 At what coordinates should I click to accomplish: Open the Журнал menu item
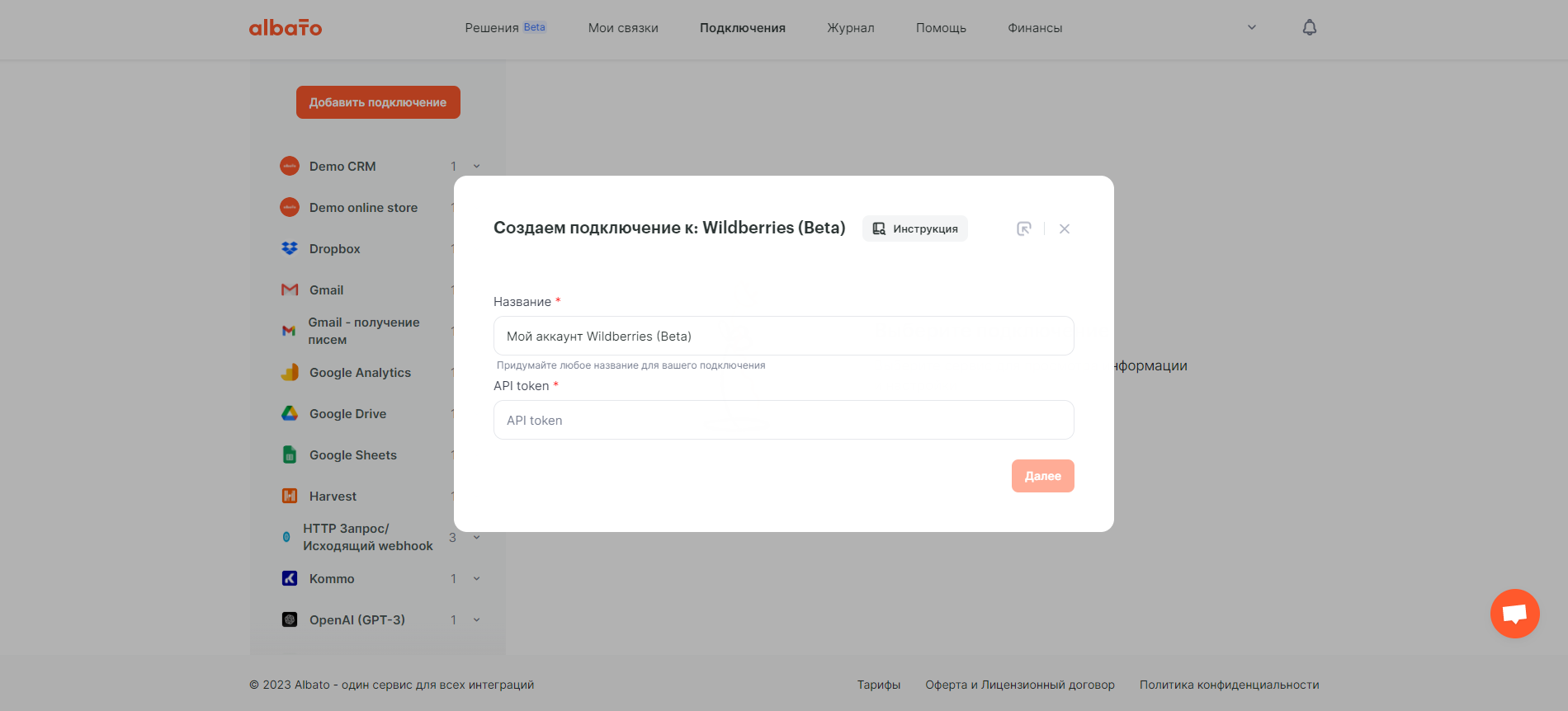coord(850,28)
